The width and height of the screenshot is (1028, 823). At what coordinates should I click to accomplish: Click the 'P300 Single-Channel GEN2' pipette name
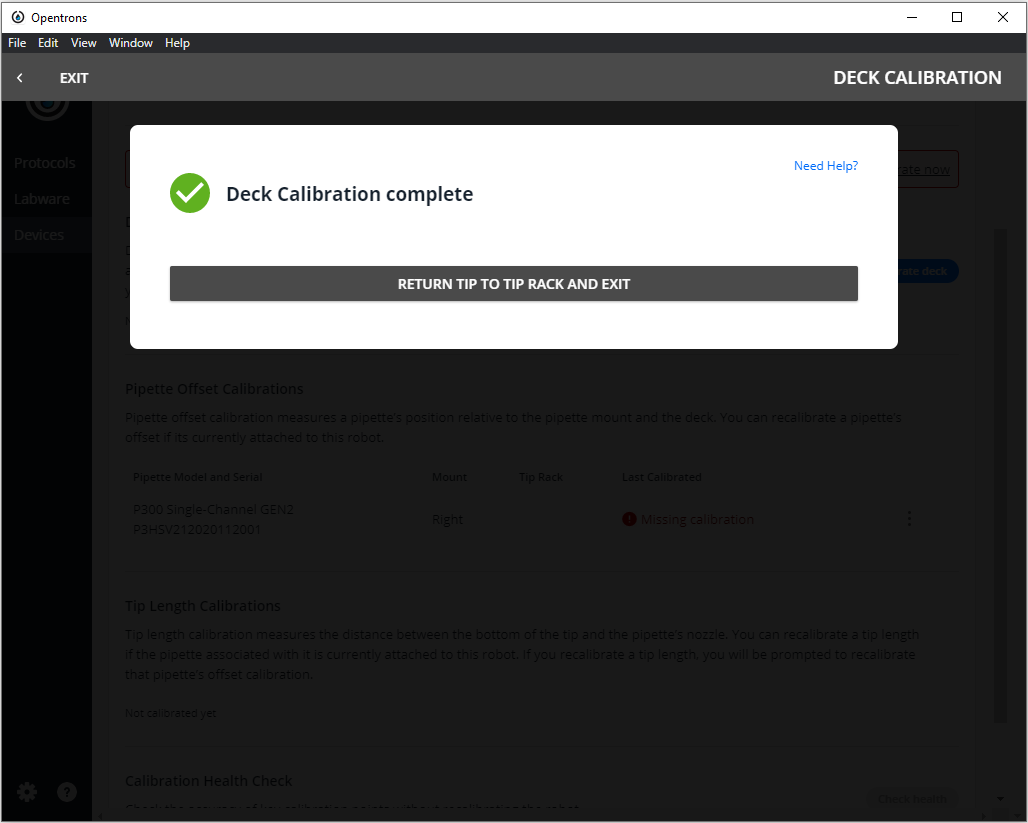tap(213, 510)
